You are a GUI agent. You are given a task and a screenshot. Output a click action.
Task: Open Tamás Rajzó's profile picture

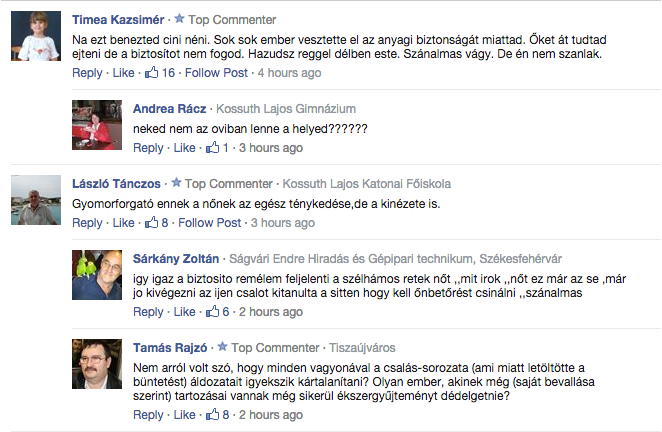[98, 367]
